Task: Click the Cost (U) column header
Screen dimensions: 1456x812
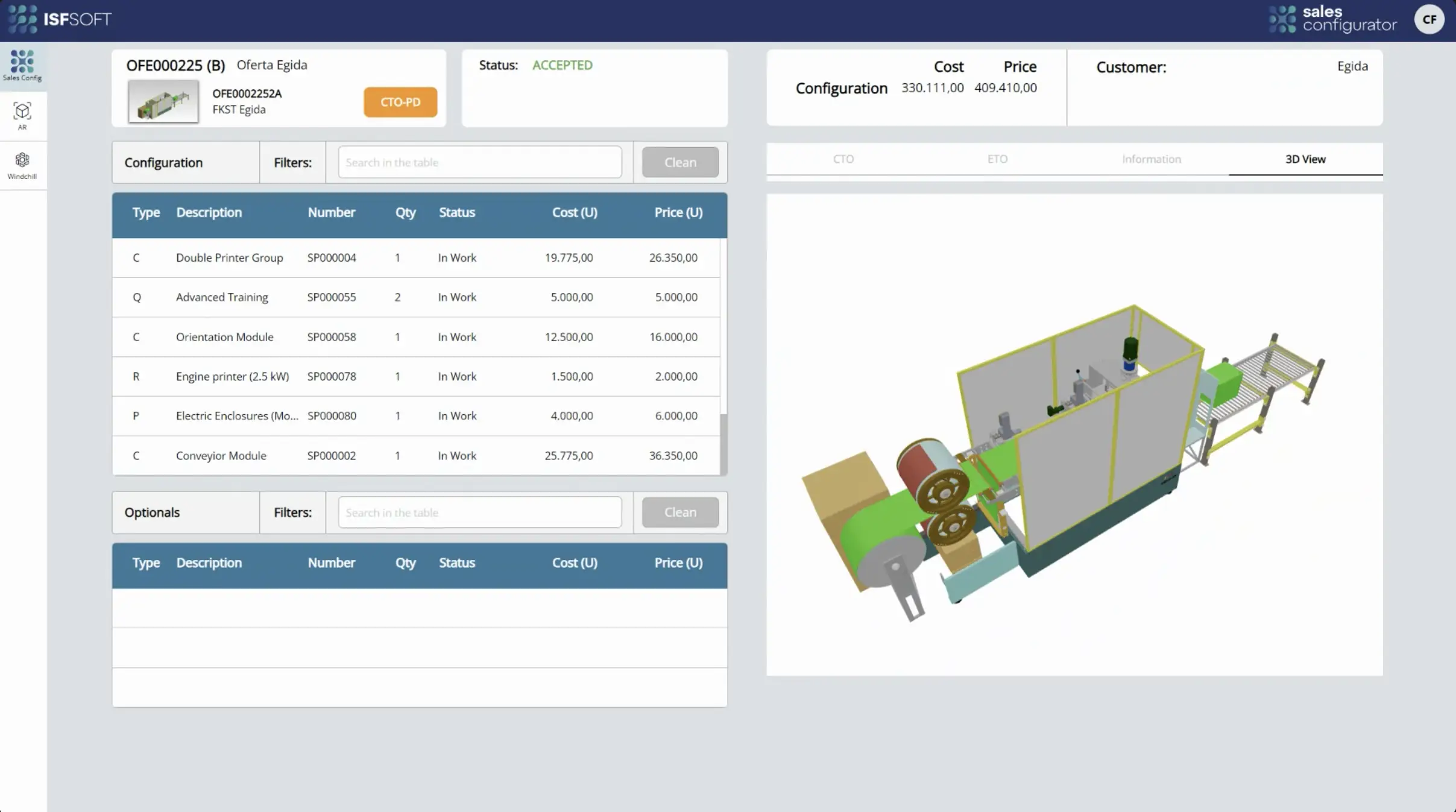Action: coord(574,212)
